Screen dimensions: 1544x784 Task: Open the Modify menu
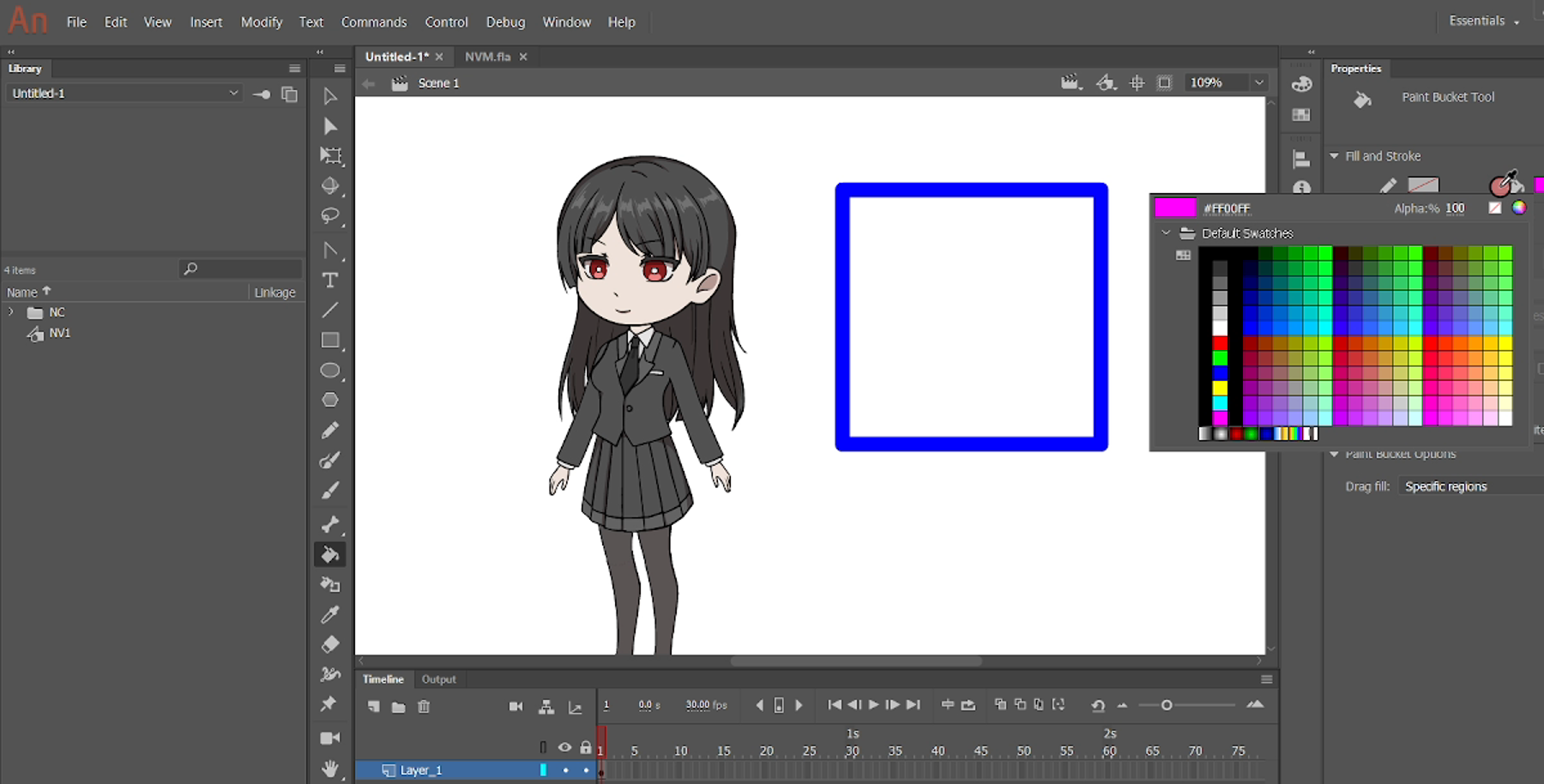(x=261, y=22)
